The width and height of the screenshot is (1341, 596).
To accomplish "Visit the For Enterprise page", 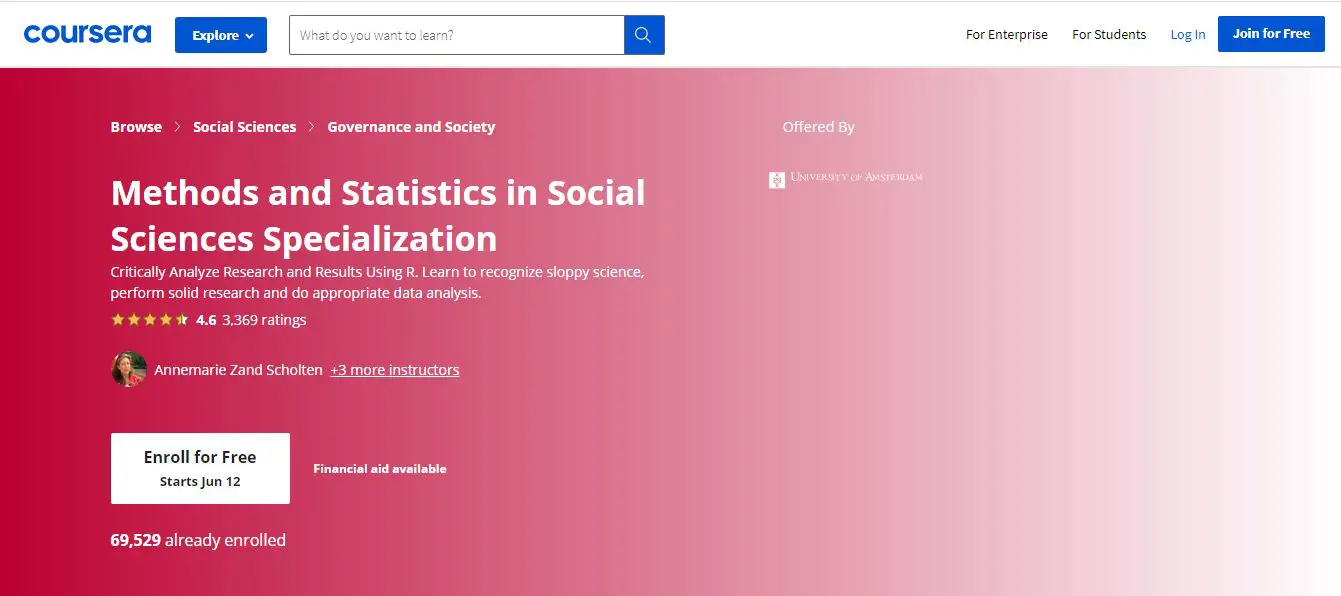I will pos(1006,34).
